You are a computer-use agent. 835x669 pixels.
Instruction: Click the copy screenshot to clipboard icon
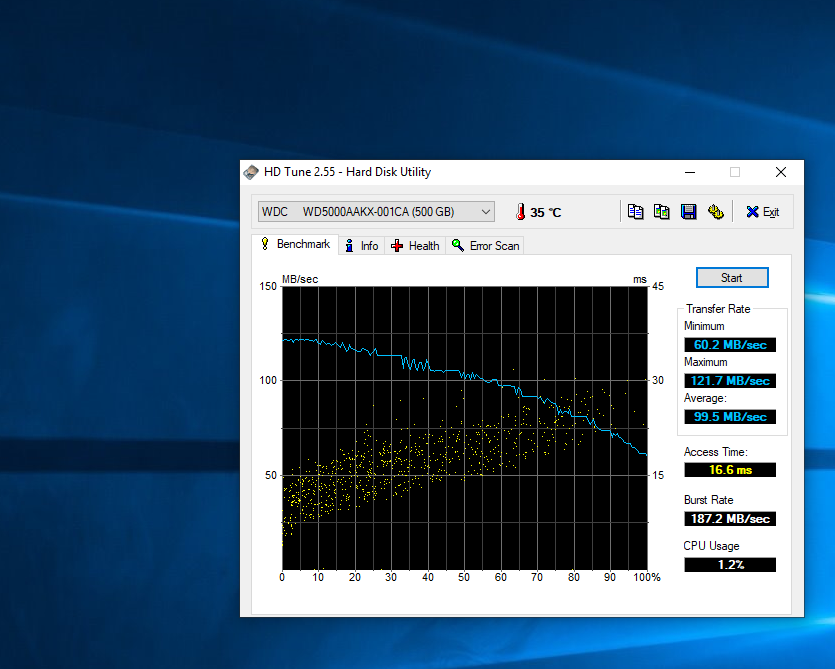(x=661, y=211)
